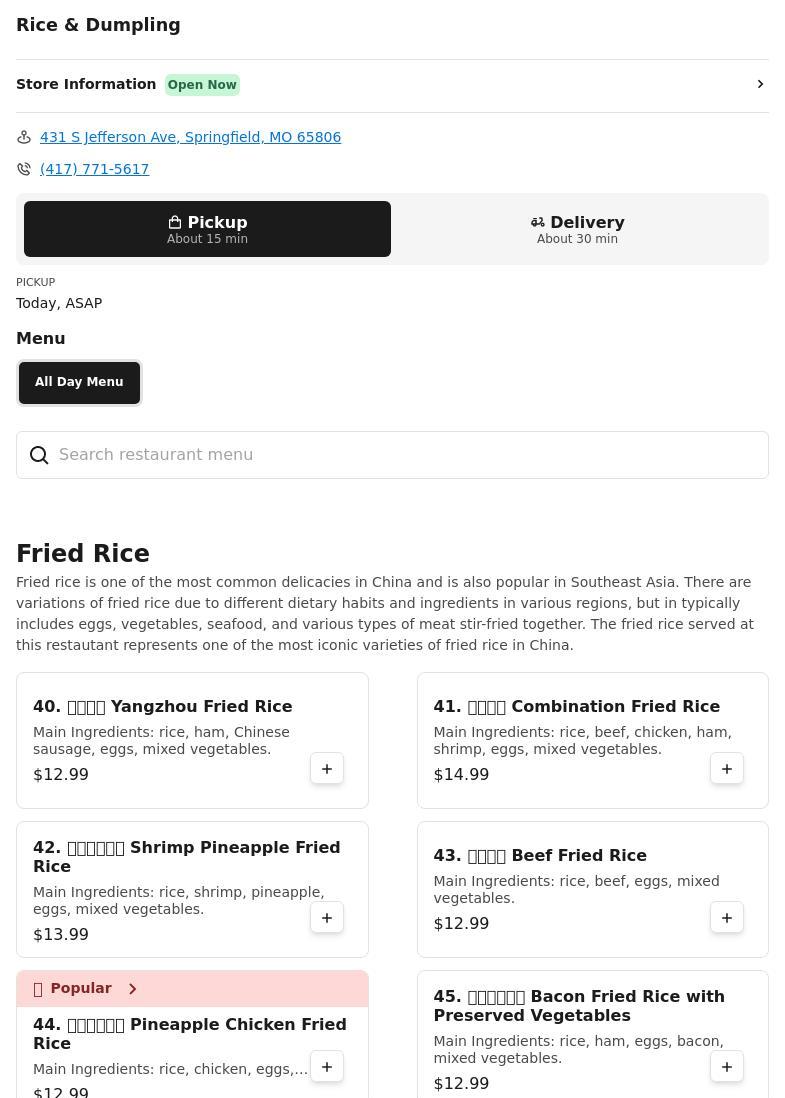Viewport: 785px width, 1098px height.
Task: Add Yangzhou Fried Rice to cart
Action: click(327, 769)
